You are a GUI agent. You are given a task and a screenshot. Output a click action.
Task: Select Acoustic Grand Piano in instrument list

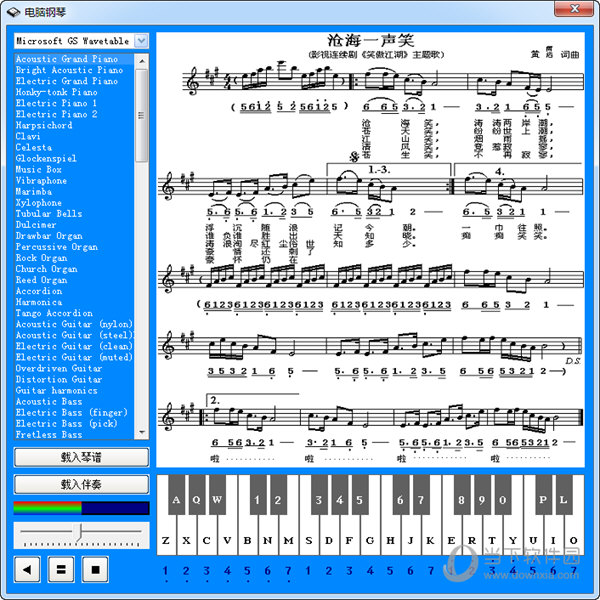[67, 59]
